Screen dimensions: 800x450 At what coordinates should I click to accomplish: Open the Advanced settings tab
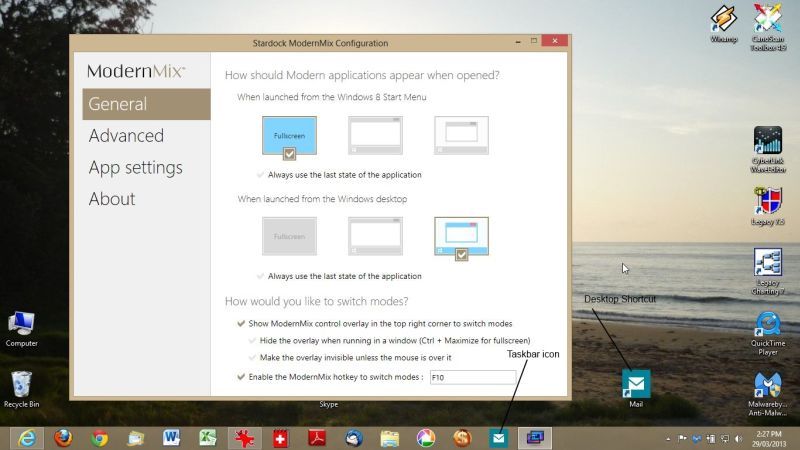[x=126, y=136]
